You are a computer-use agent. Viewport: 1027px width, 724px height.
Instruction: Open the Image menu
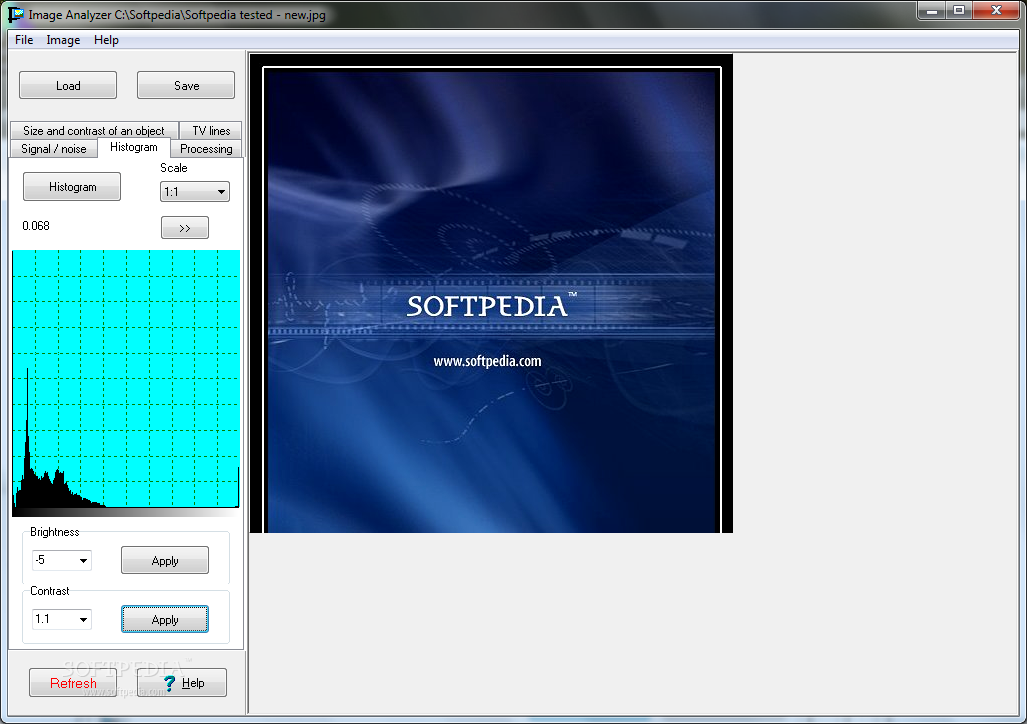(63, 40)
